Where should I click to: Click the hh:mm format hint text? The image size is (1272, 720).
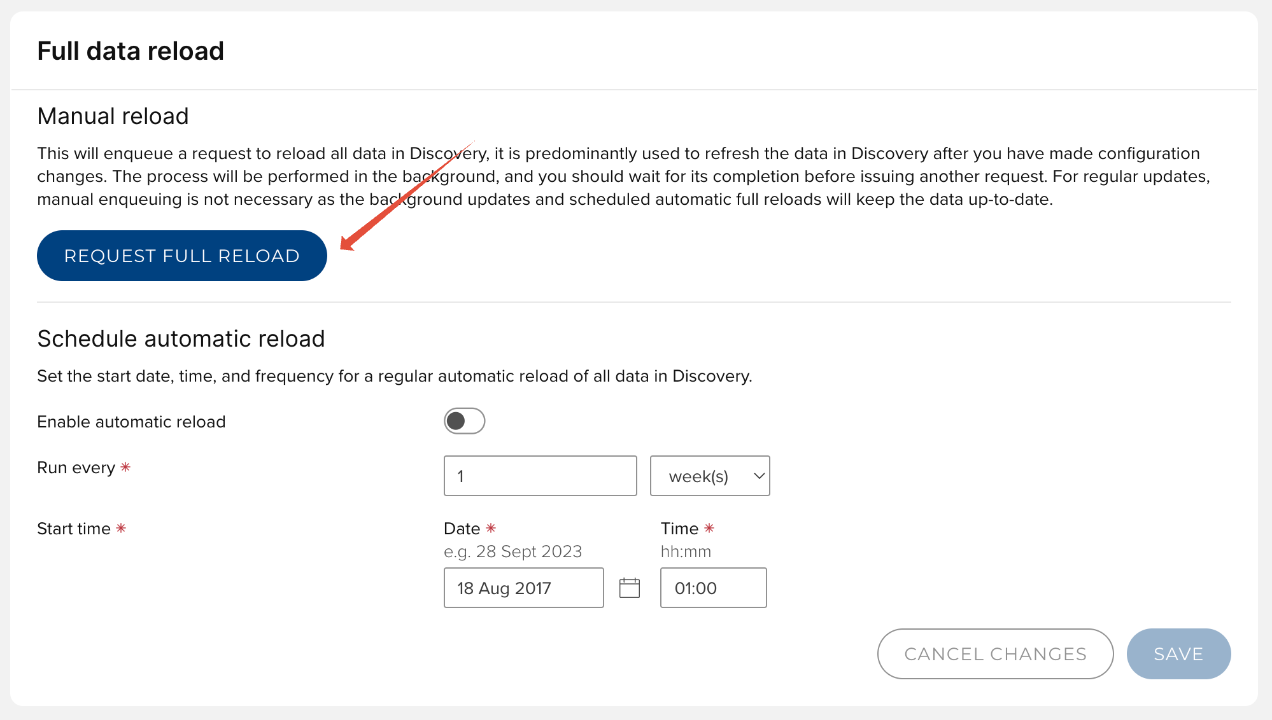pyautogui.click(x=686, y=552)
